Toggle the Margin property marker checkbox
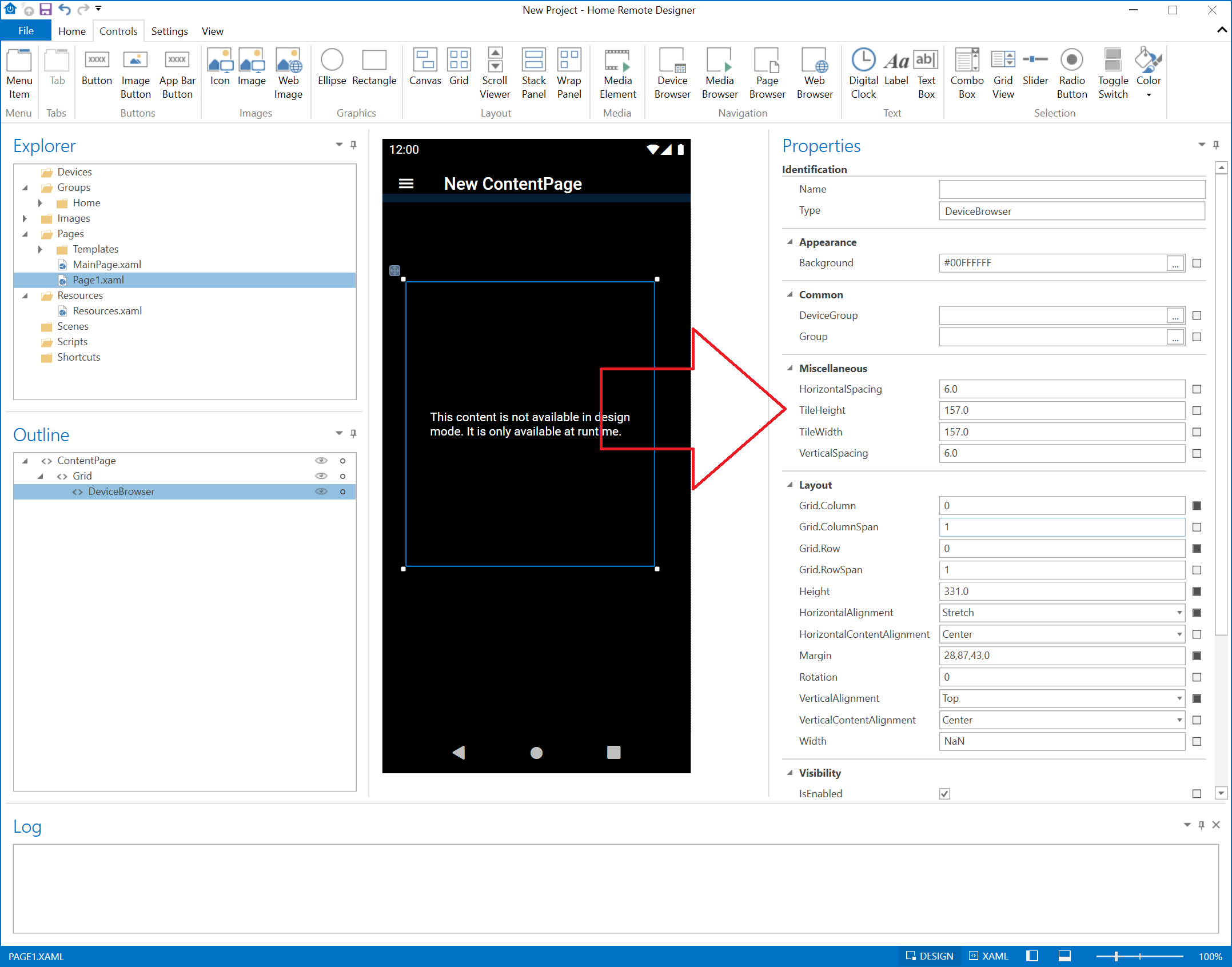The image size is (1232, 967). (1197, 656)
